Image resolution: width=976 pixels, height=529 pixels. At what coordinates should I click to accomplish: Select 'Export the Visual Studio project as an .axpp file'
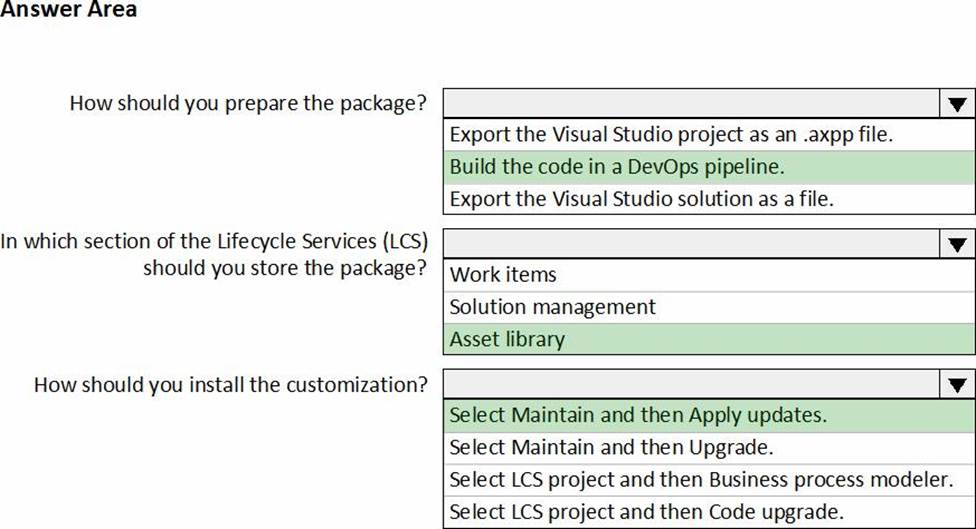[670, 134]
